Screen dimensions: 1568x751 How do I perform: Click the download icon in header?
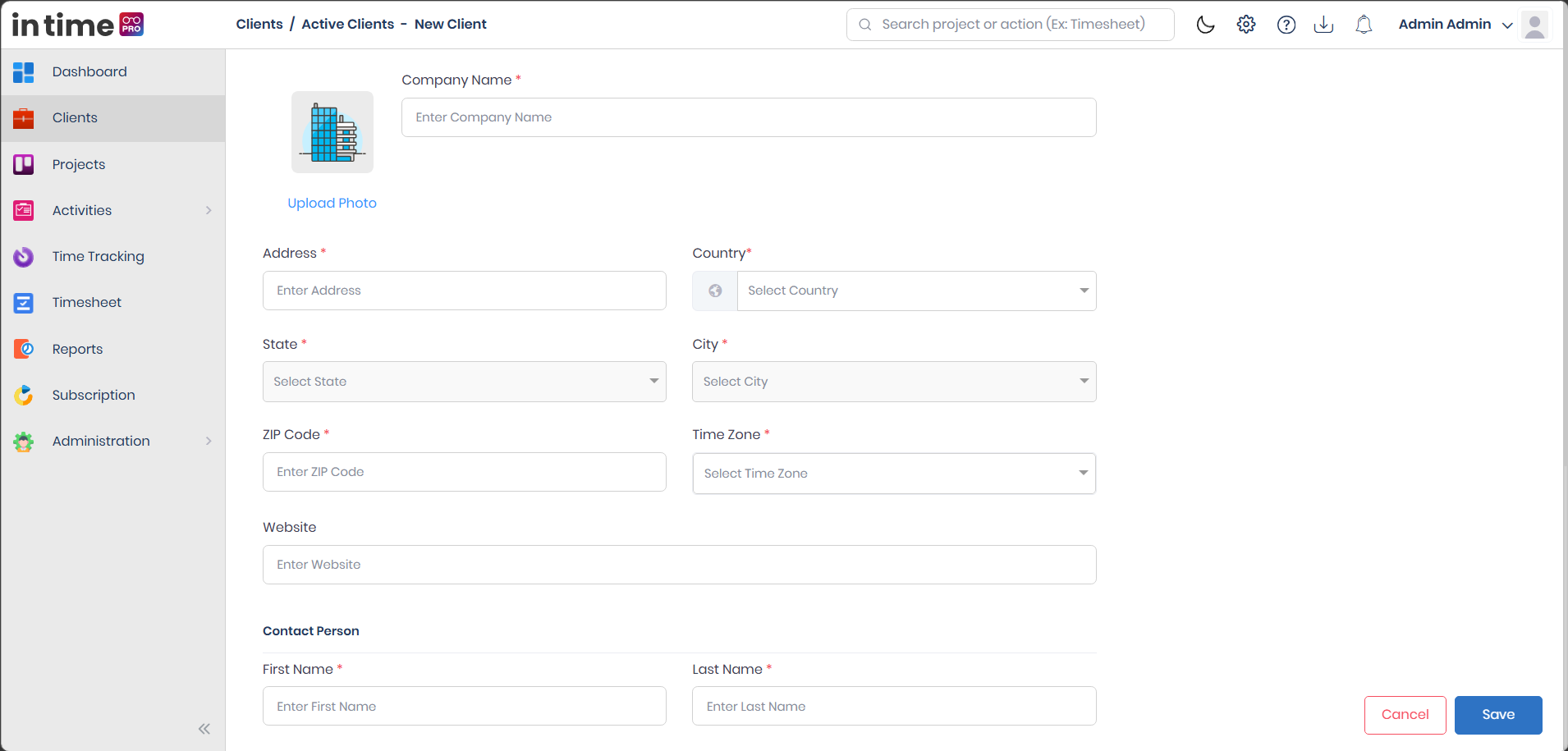(1323, 25)
